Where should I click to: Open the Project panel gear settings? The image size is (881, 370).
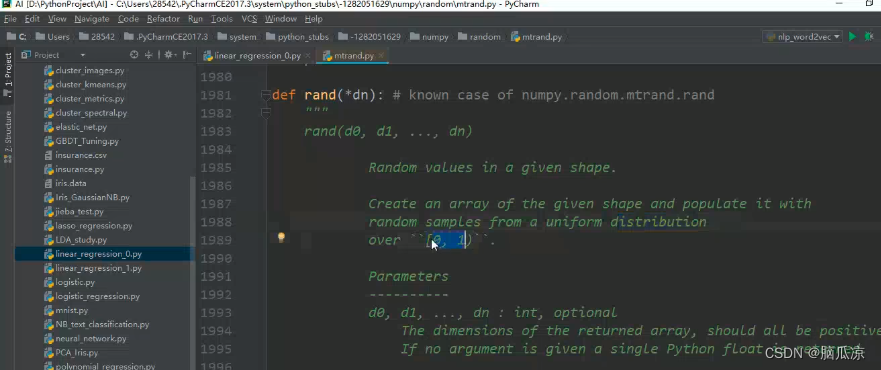(170, 55)
